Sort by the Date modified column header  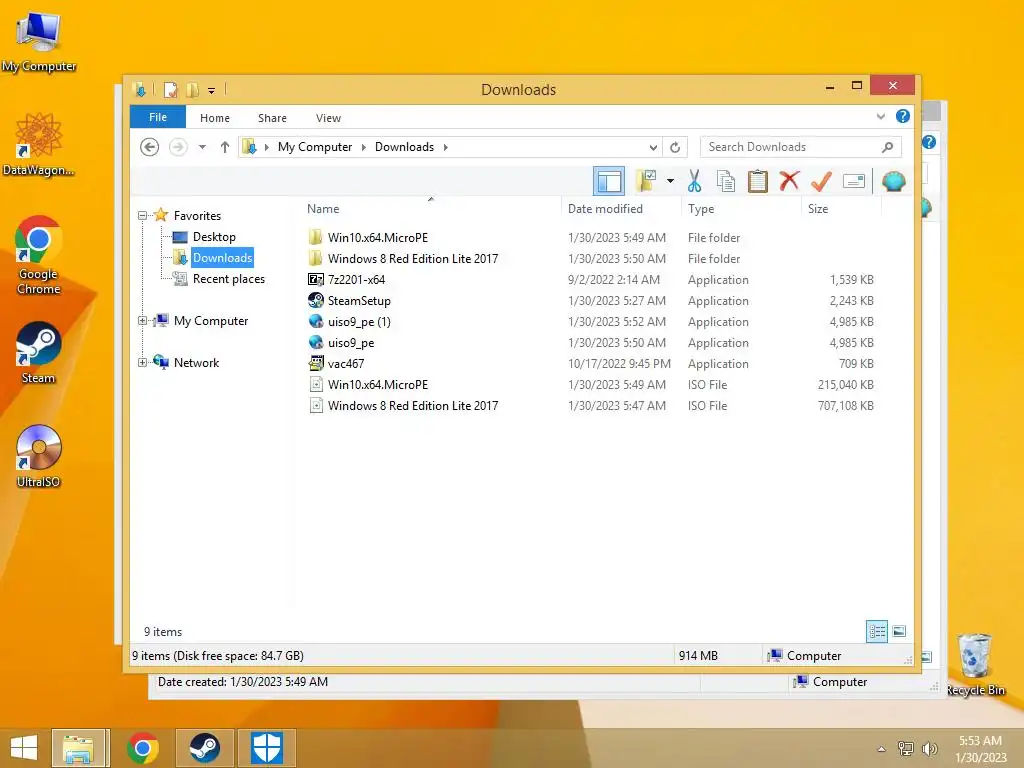[605, 209]
